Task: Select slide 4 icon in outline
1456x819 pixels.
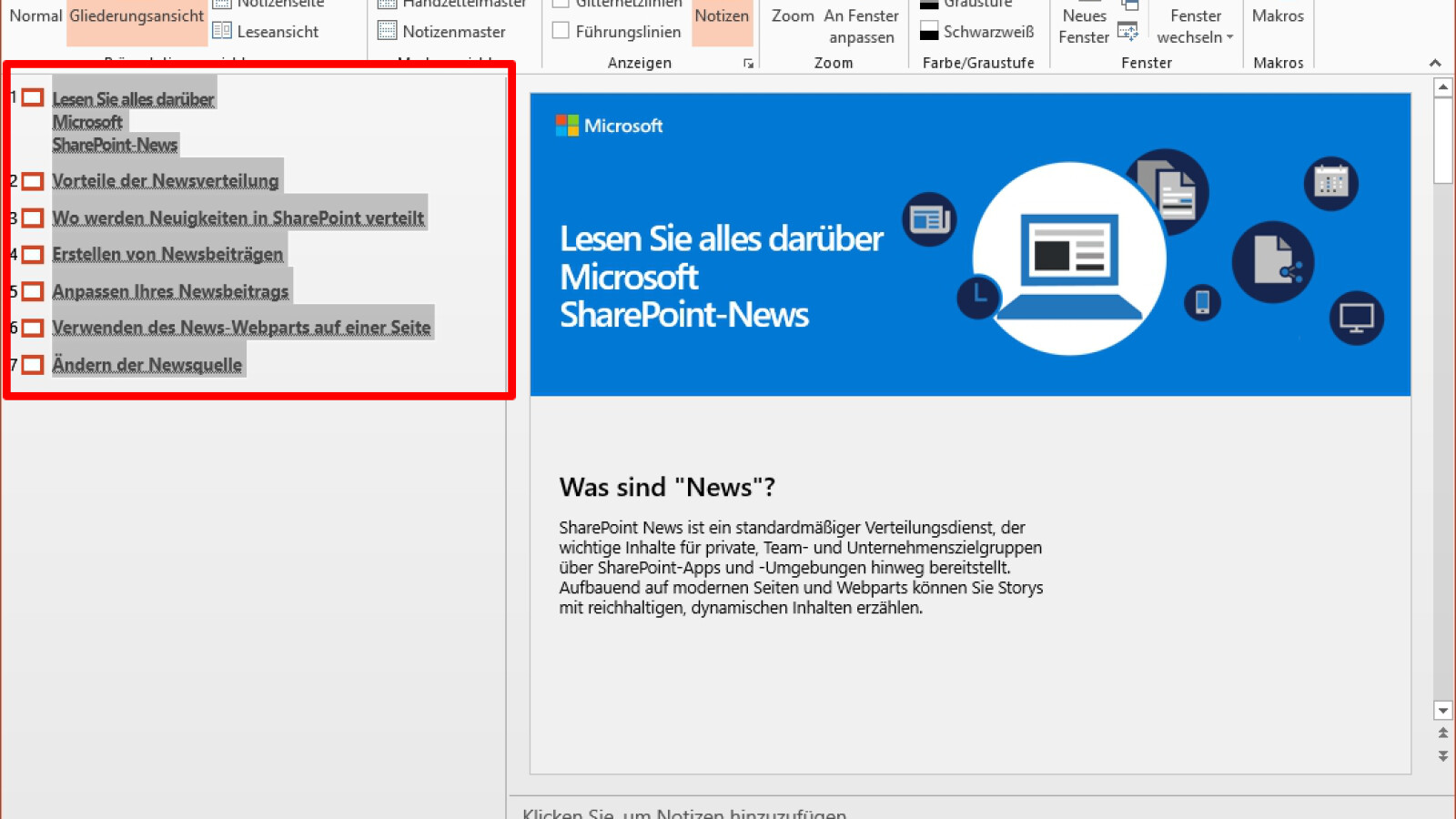Action: [33, 255]
